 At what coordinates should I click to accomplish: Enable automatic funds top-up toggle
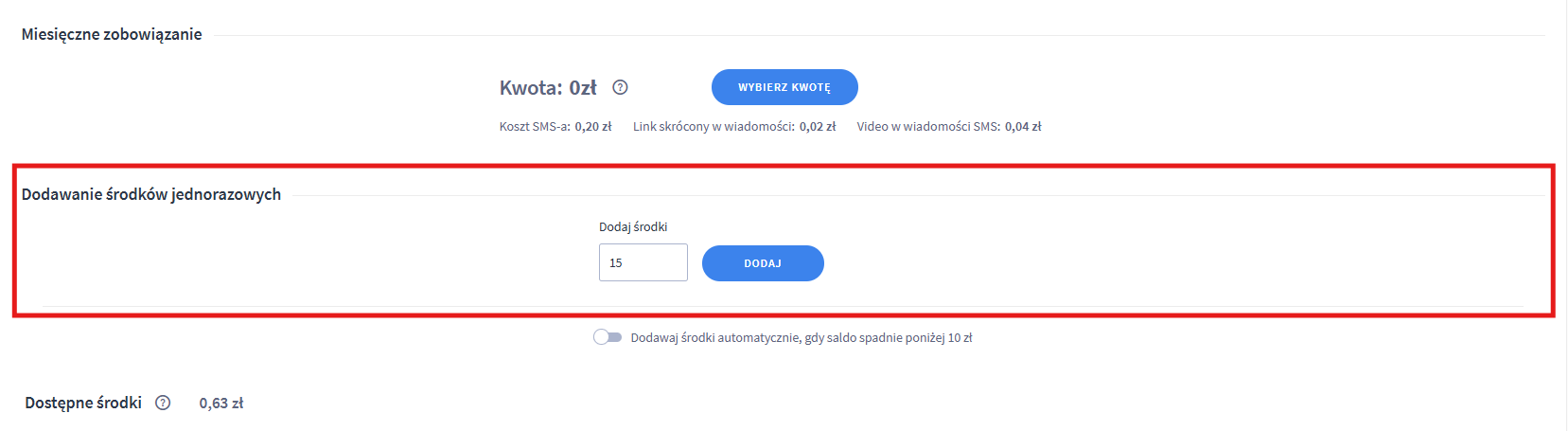coord(608,337)
